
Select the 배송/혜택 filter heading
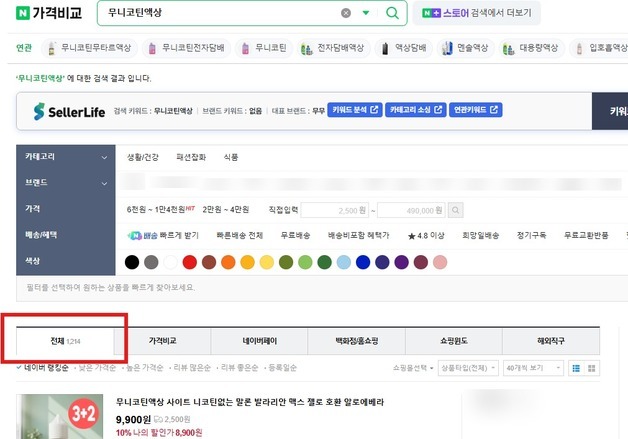[41, 235]
